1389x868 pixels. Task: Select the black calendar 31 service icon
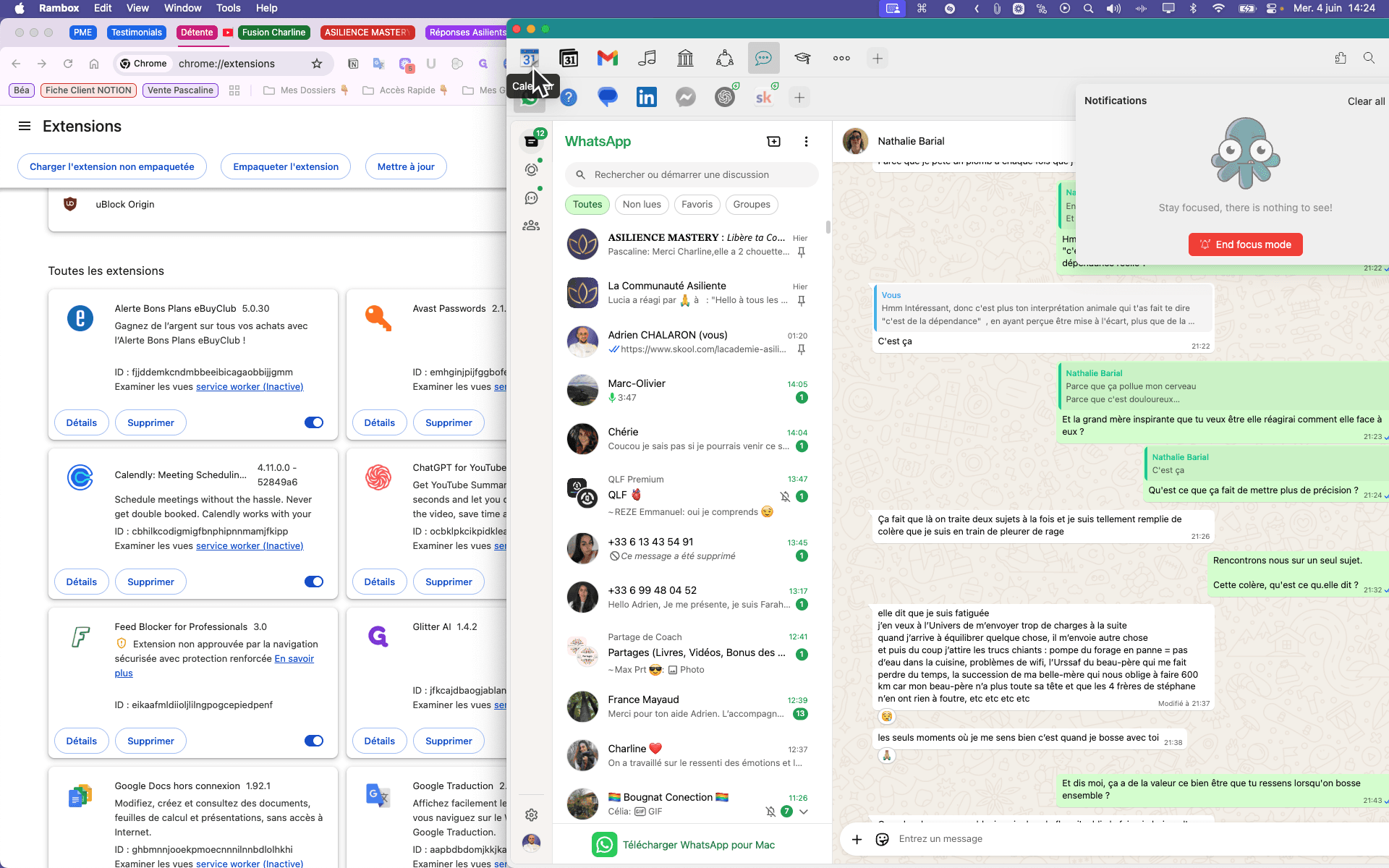[569, 59]
